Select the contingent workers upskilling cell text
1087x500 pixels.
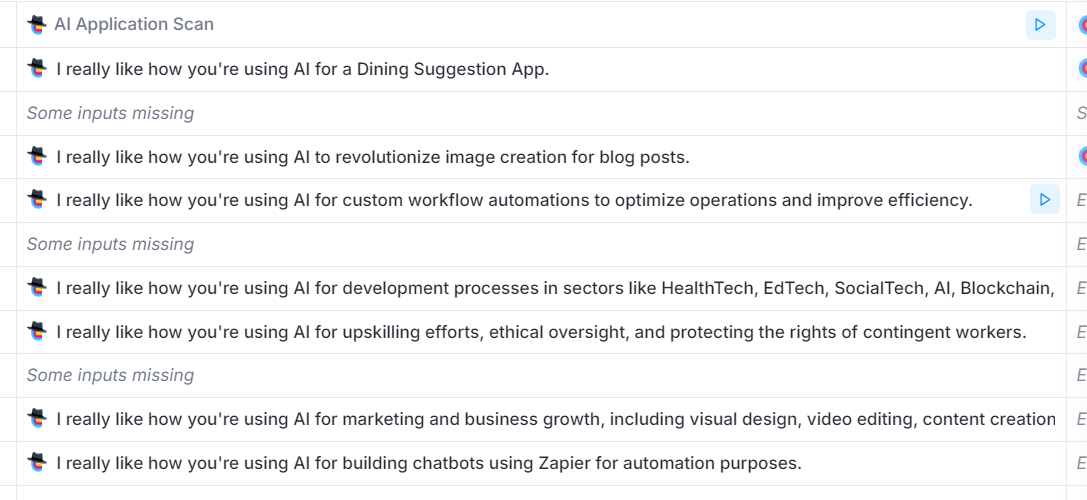tap(541, 331)
